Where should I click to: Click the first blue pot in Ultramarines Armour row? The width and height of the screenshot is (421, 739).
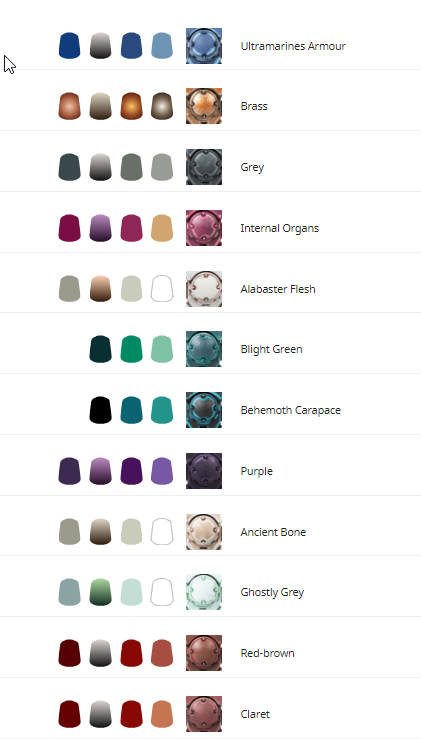click(x=69, y=46)
